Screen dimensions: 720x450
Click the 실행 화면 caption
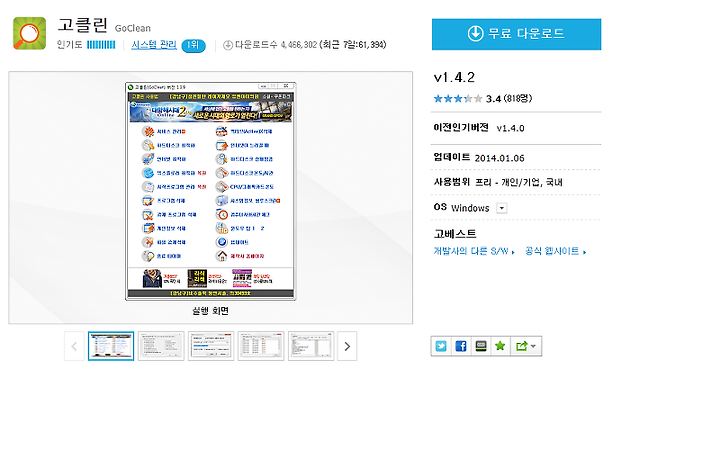coord(210,311)
